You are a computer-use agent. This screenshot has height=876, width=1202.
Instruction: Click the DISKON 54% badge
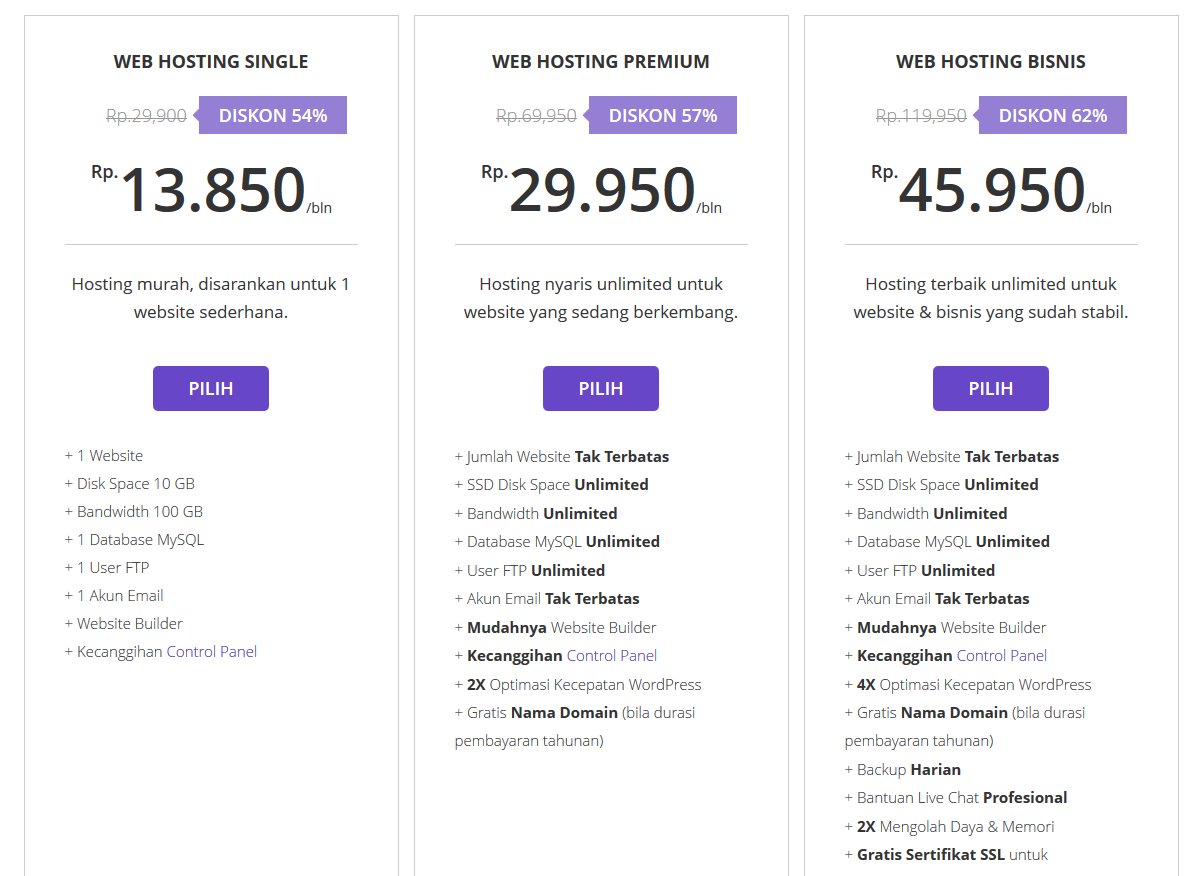[x=271, y=115]
